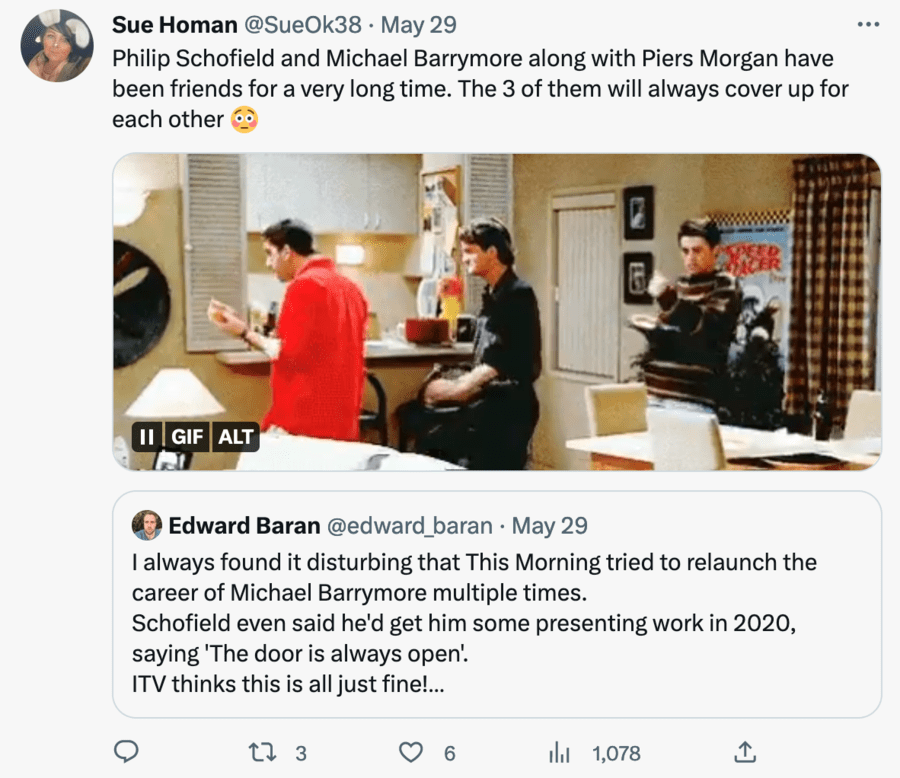Like the tweet with the heart icon
This screenshot has width=900, height=778.
click(x=411, y=752)
